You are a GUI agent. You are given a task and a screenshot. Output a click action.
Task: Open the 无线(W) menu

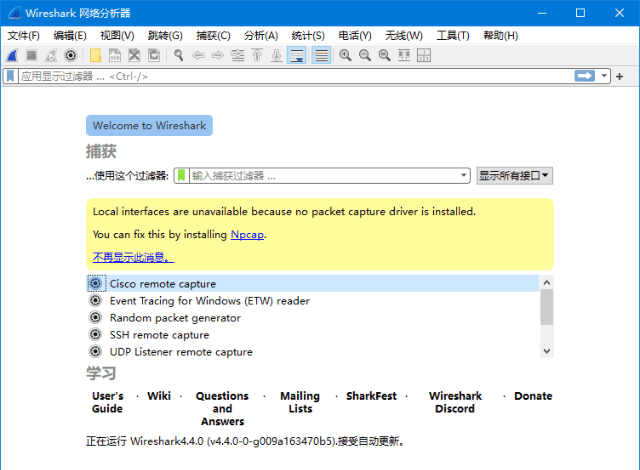click(404, 35)
